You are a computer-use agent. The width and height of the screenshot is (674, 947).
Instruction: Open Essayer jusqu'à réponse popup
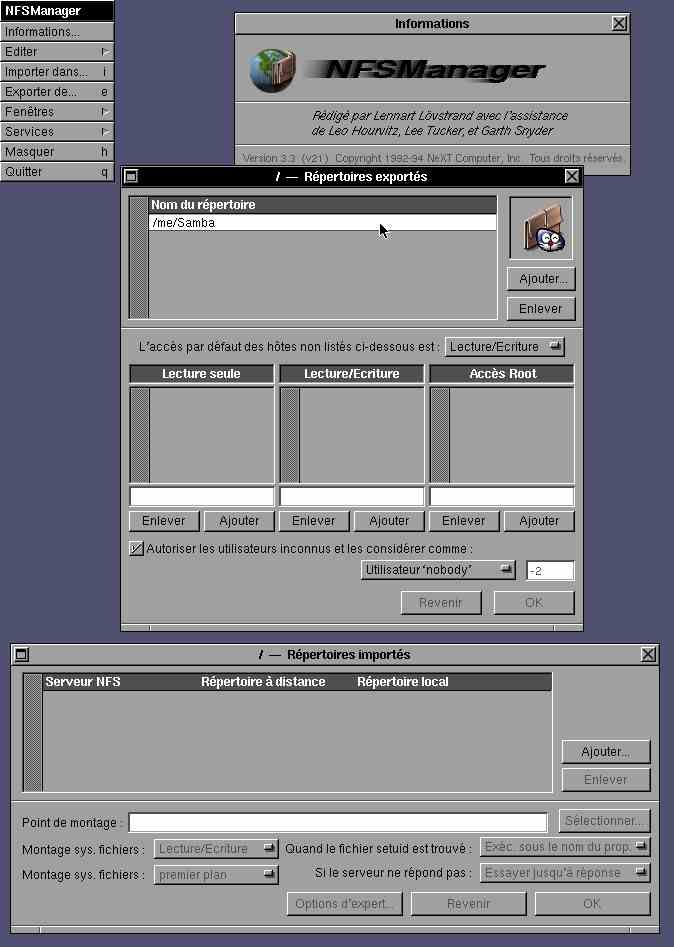tap(565, 873)
